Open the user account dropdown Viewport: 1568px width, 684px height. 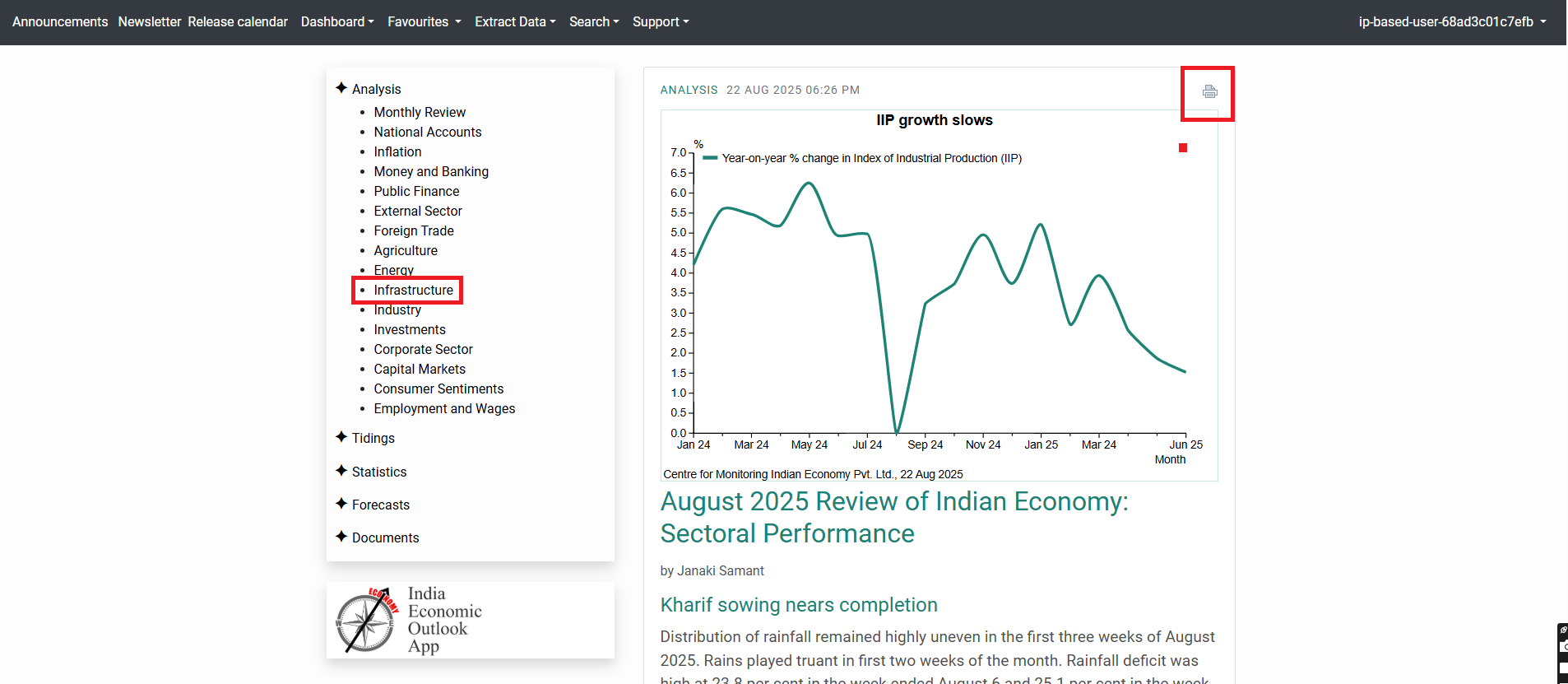click(1452, 21)
